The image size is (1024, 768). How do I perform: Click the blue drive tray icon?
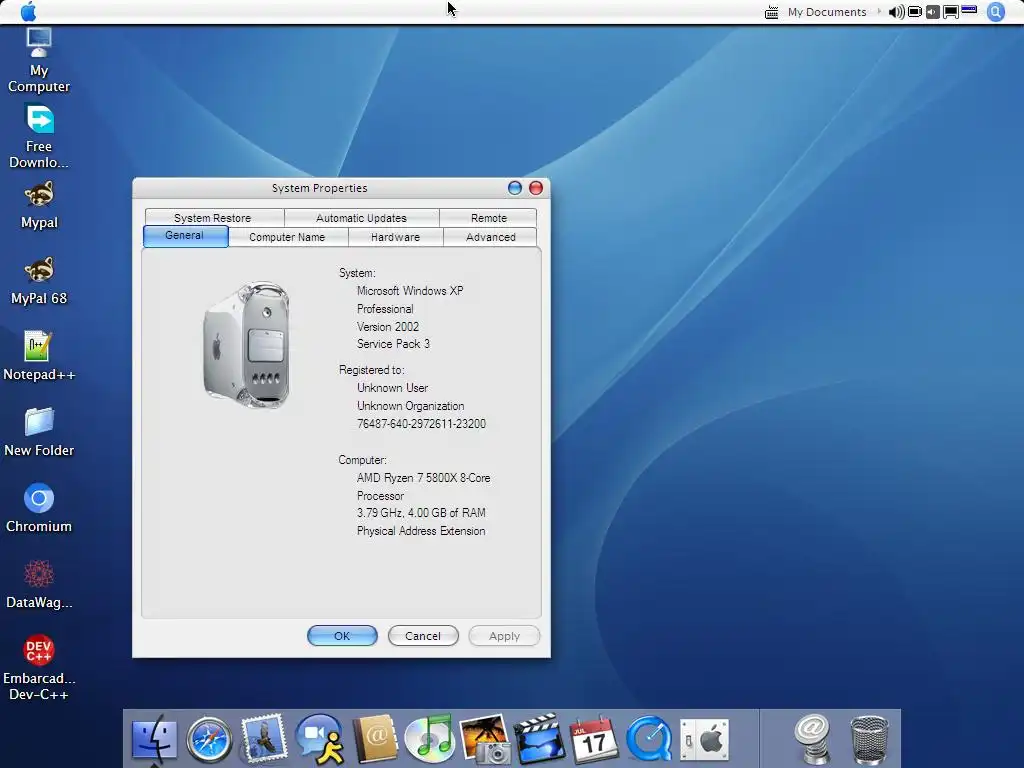969,10
